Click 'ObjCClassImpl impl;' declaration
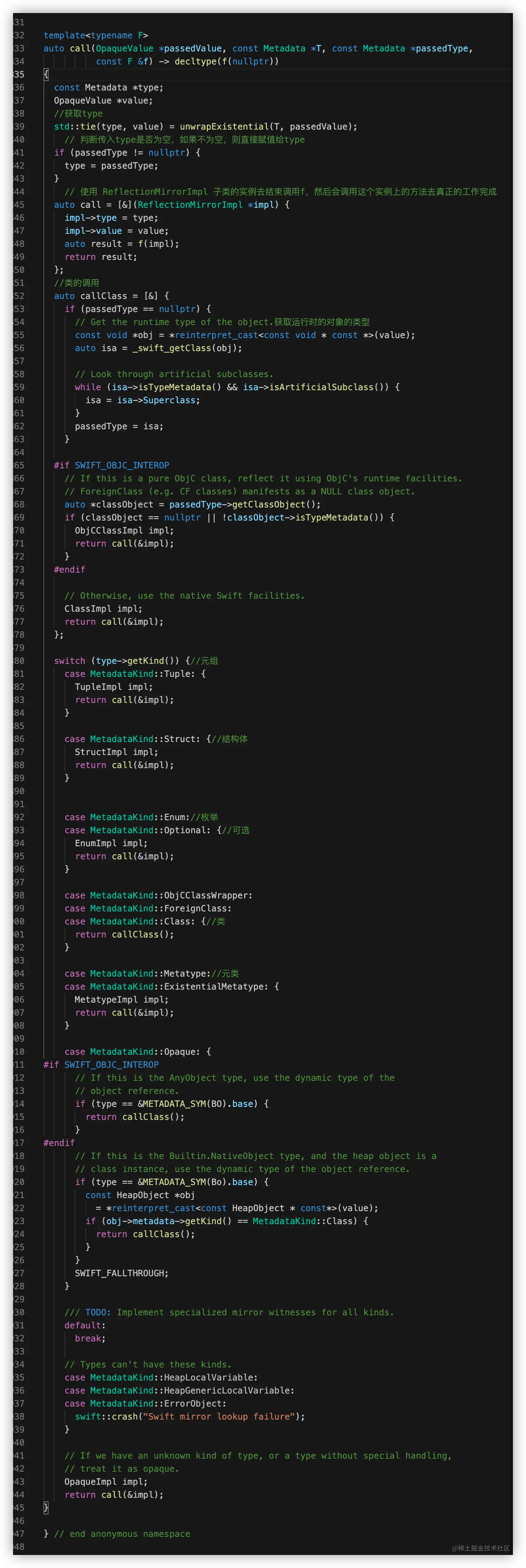Screen dimensions: 526x1568 pyautogui.click(x=124, y=531)
